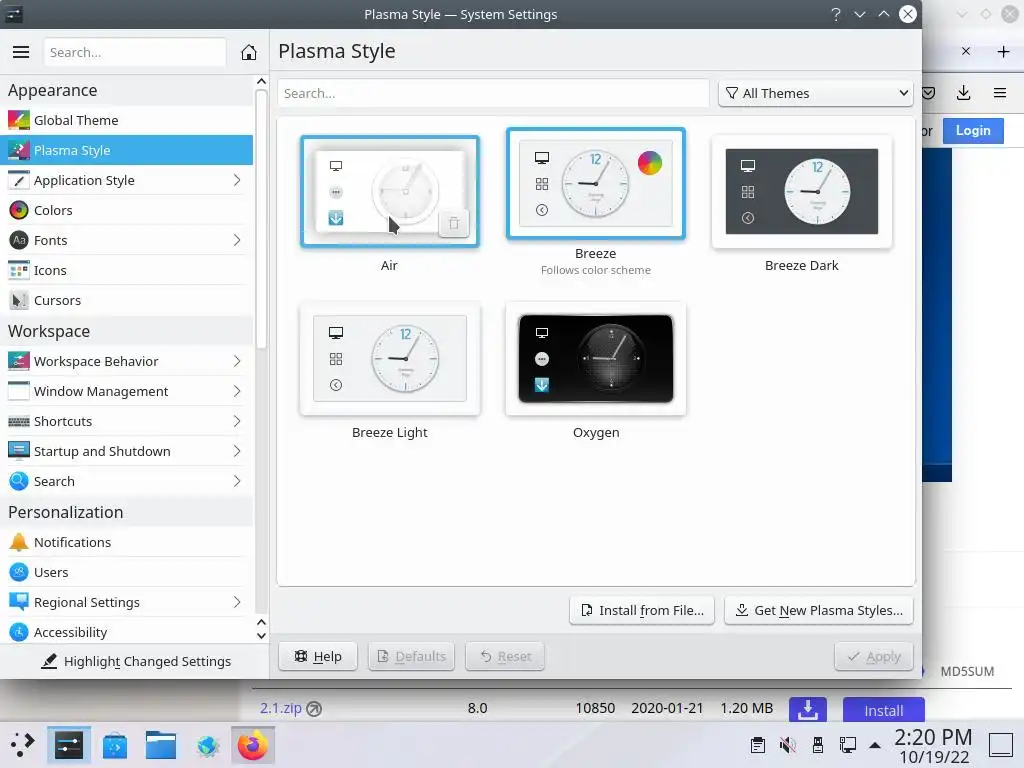The width and height of the screenshot is (1024, 768).
Task: Click the Notifications bell icon
Action: 18,542
